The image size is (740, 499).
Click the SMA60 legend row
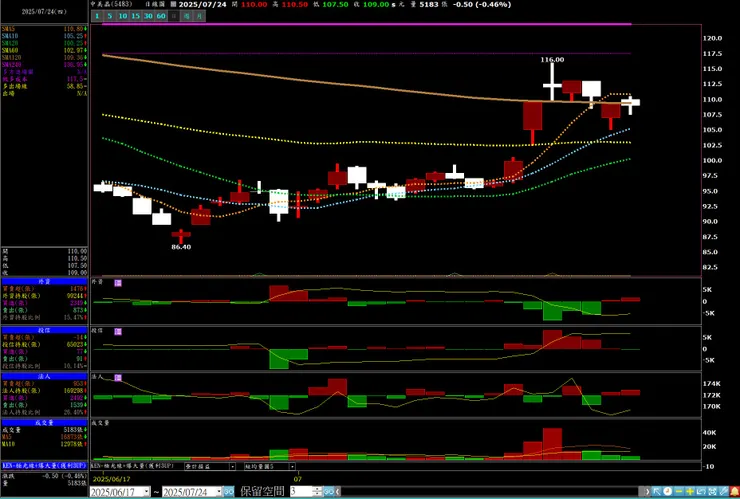click(x=44, y=50)
